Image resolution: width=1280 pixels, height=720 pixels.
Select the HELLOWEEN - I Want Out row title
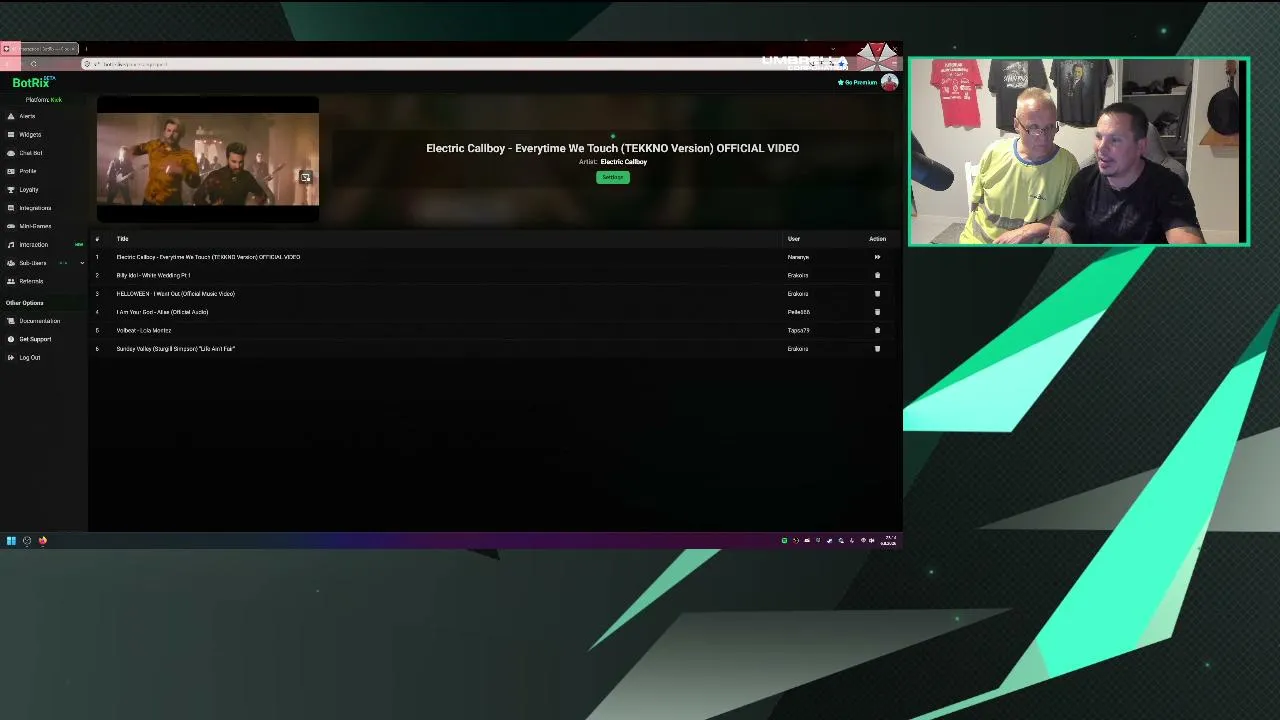(x=176, y=294)
